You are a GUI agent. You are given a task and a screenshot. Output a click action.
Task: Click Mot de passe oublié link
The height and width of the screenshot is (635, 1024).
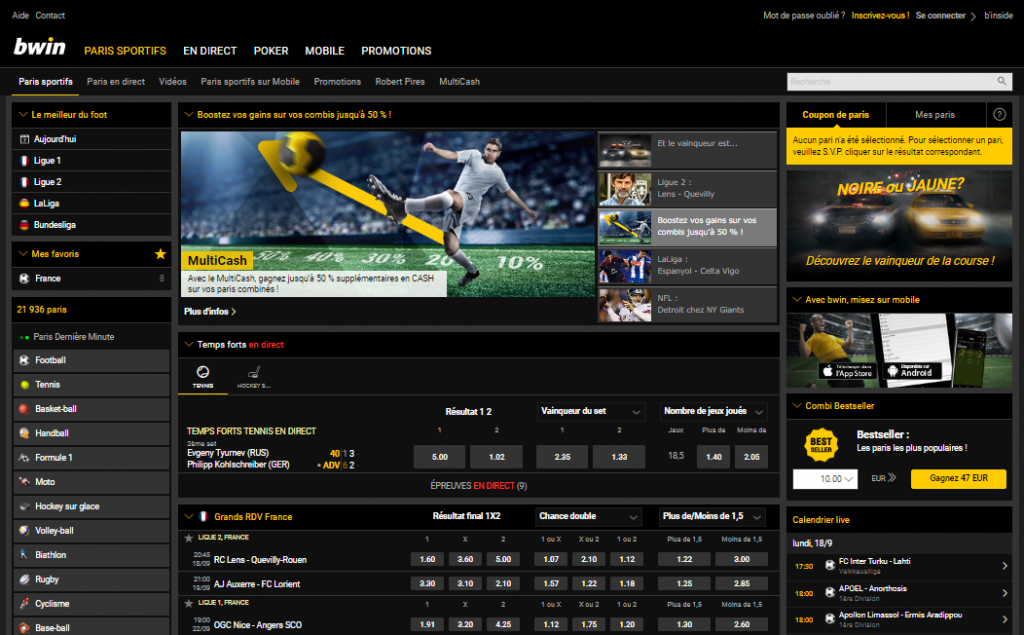coord(804,15)
